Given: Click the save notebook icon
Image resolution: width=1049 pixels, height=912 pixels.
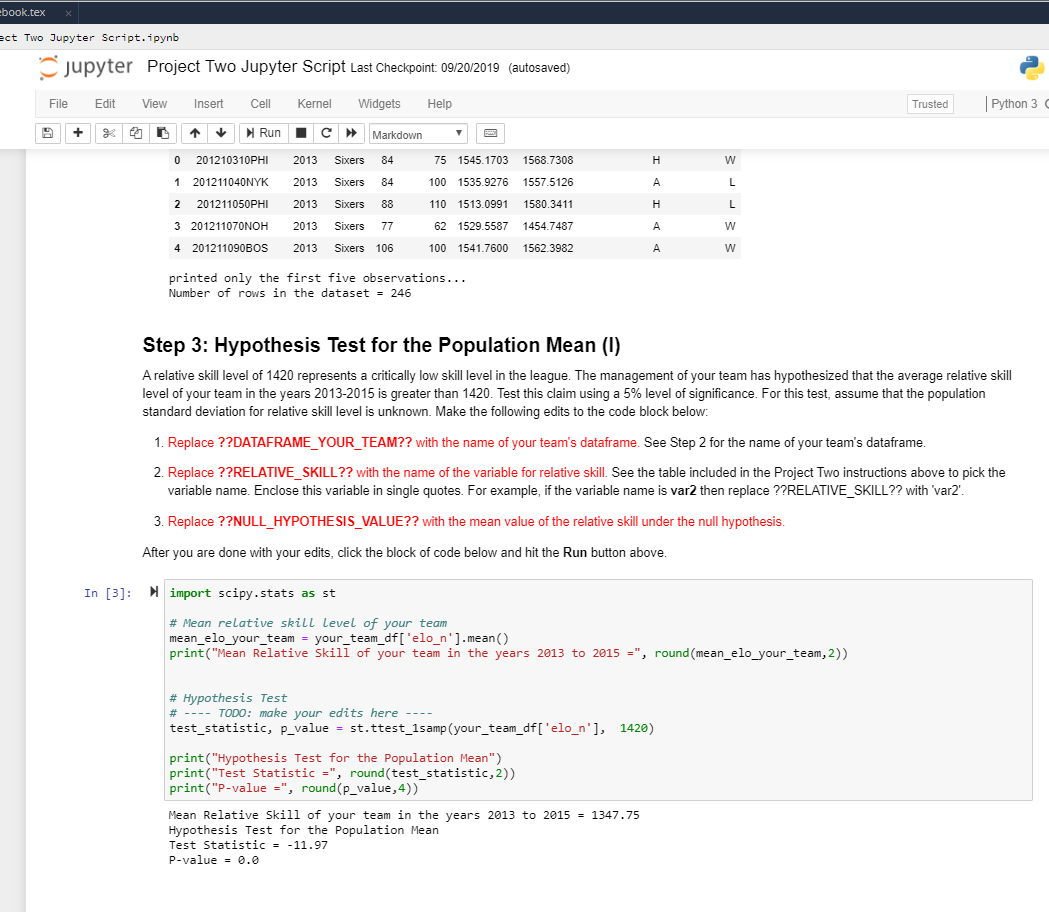Looking at the screenshot, I should click(47, 132).
